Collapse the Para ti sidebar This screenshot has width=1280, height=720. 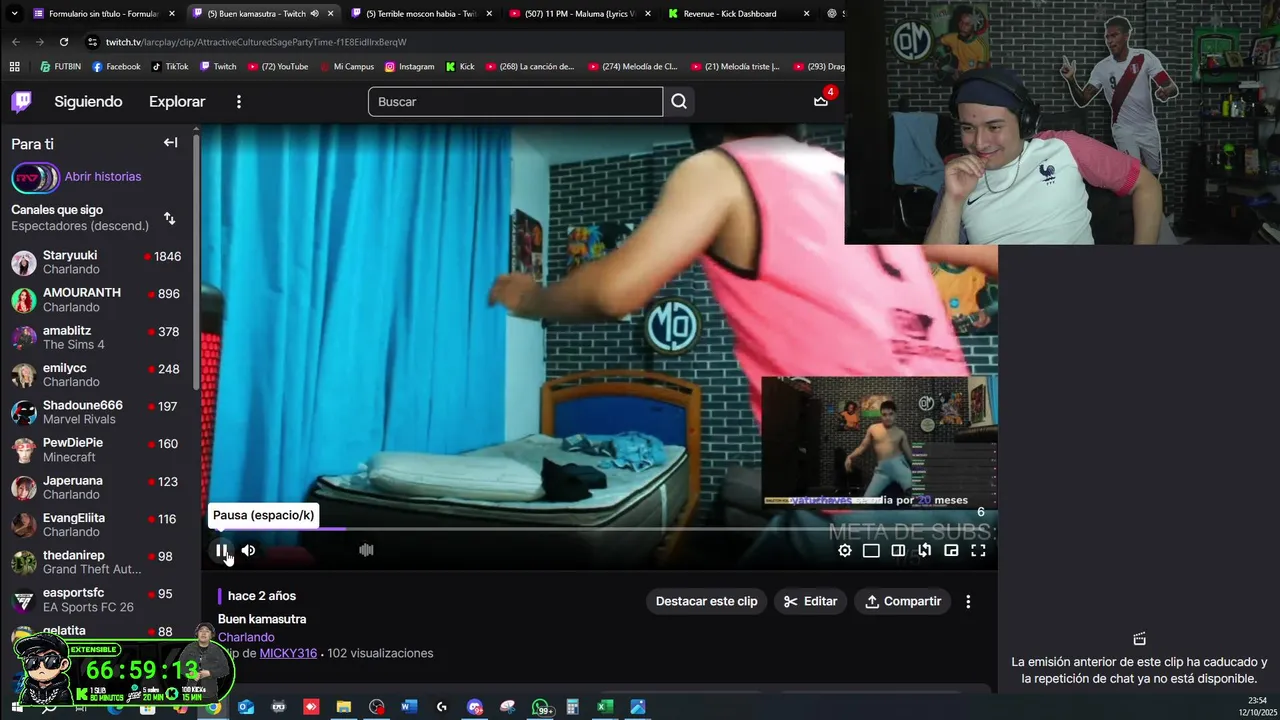coord(170,143)
